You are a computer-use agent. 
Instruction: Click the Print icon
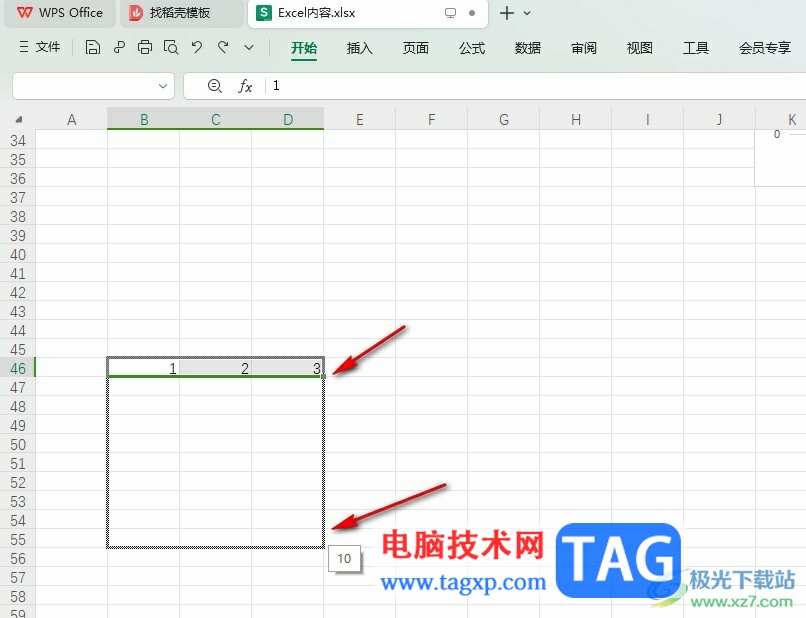click(145, 47)
